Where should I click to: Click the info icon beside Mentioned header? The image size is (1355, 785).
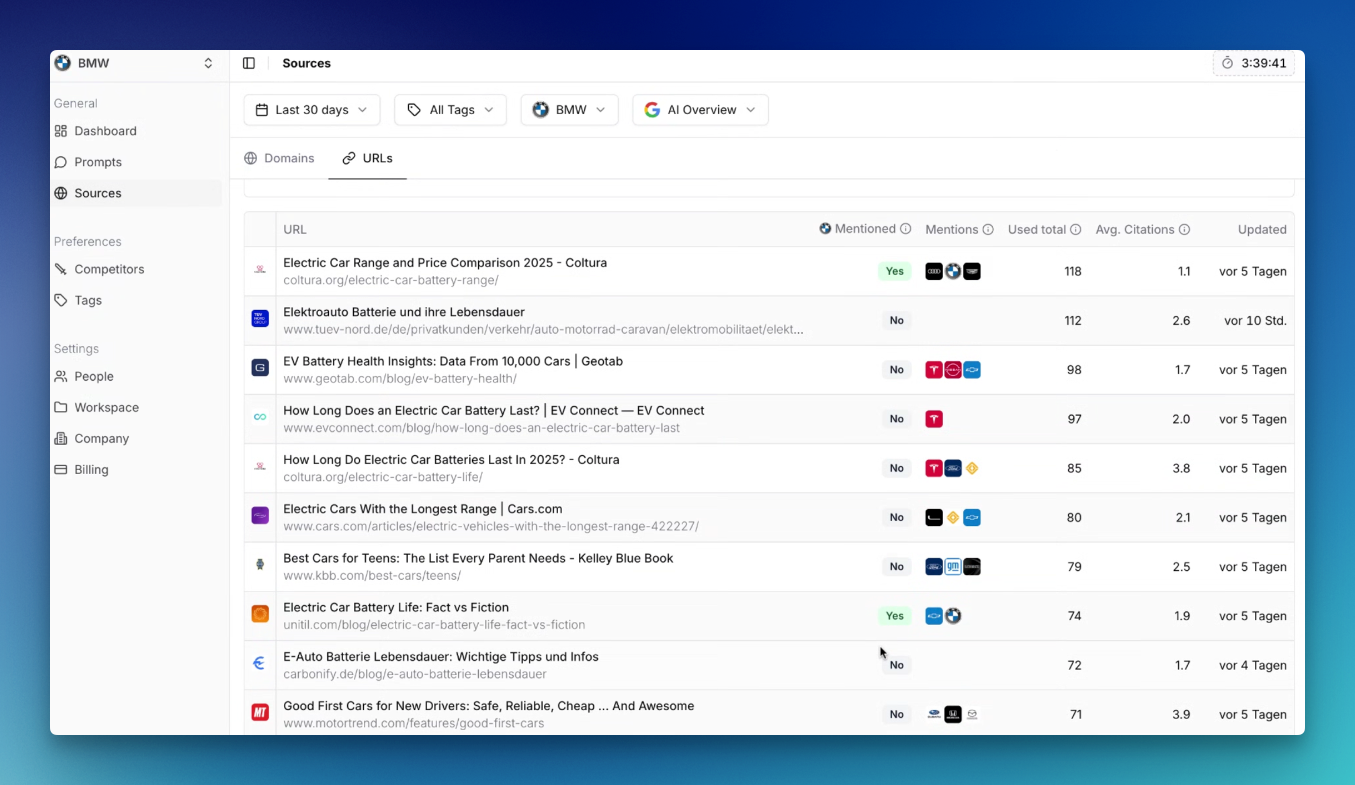(x=906, y=229)
